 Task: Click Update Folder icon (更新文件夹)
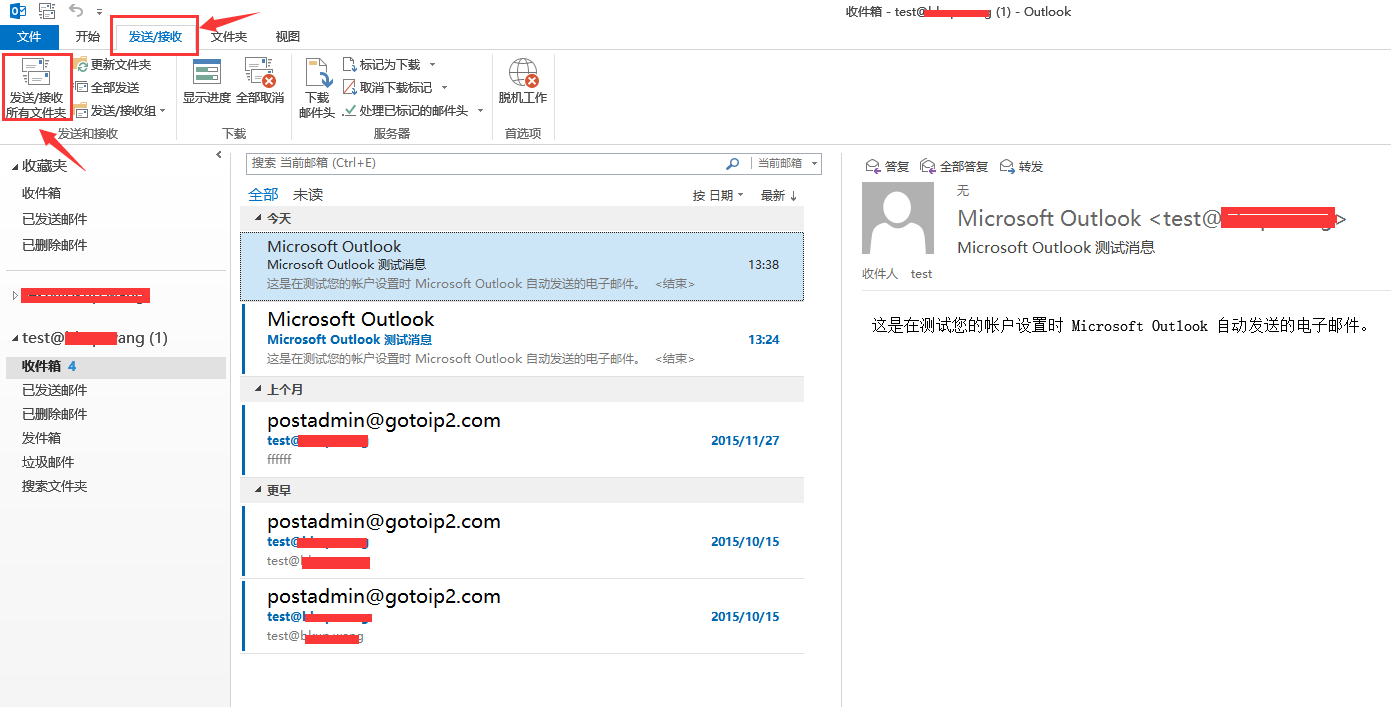[82, 65]
